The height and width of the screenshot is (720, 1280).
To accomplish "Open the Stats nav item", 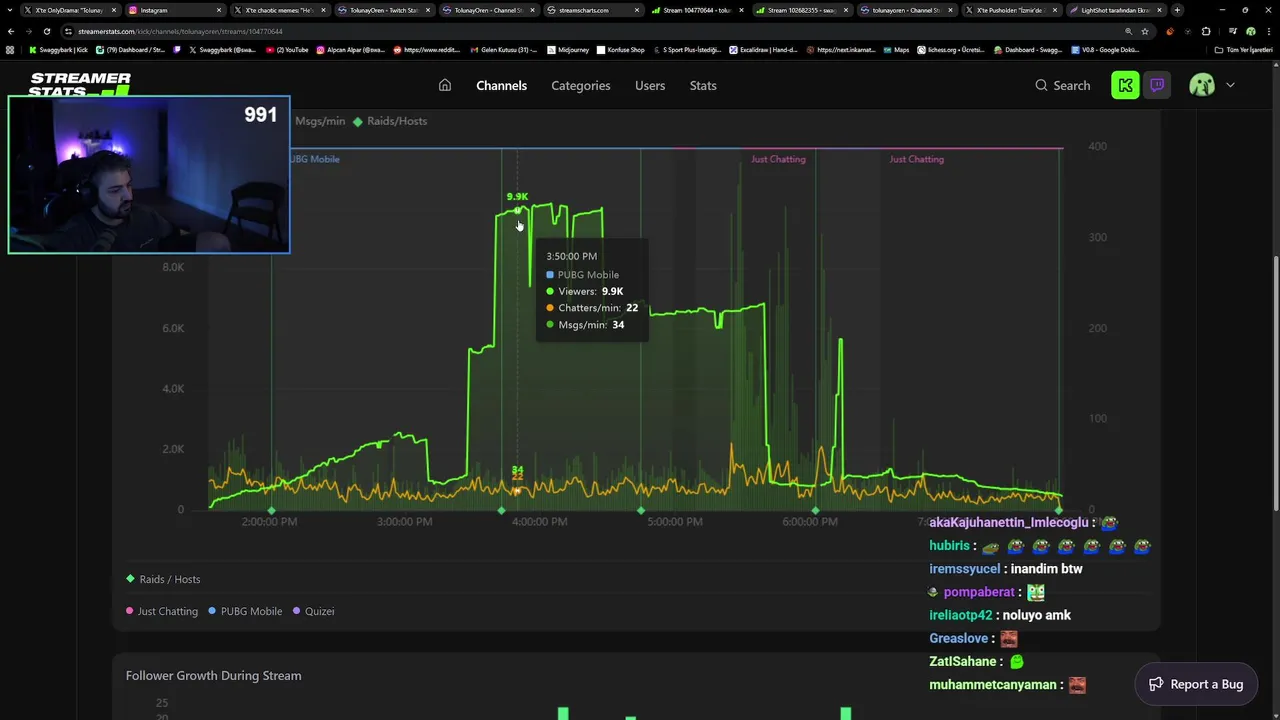I will click(x=703, y=85).
